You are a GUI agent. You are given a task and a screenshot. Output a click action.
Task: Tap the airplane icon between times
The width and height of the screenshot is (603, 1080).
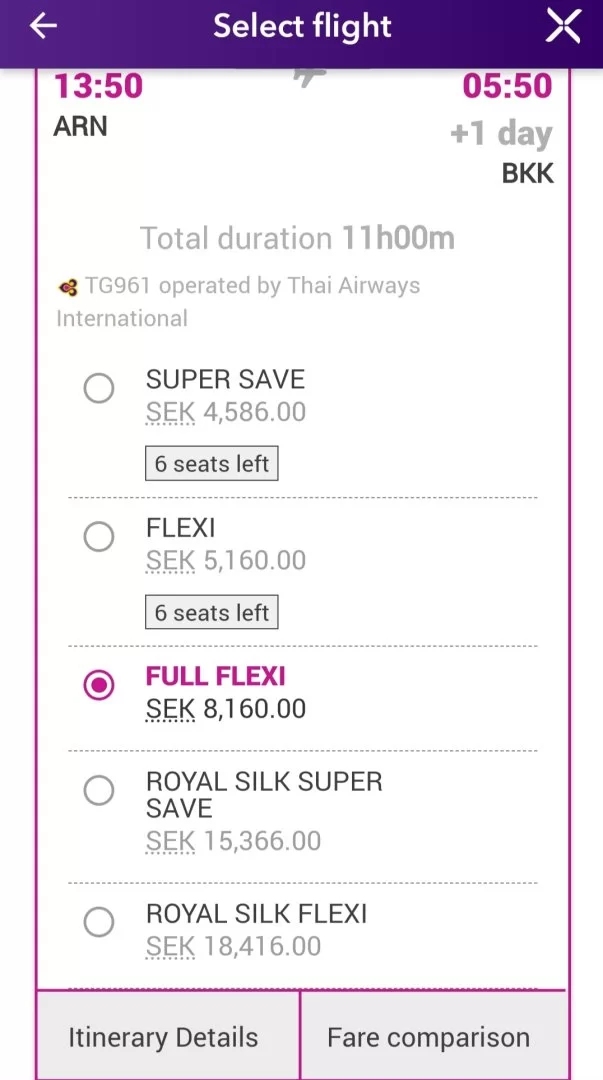coord(311,76)
